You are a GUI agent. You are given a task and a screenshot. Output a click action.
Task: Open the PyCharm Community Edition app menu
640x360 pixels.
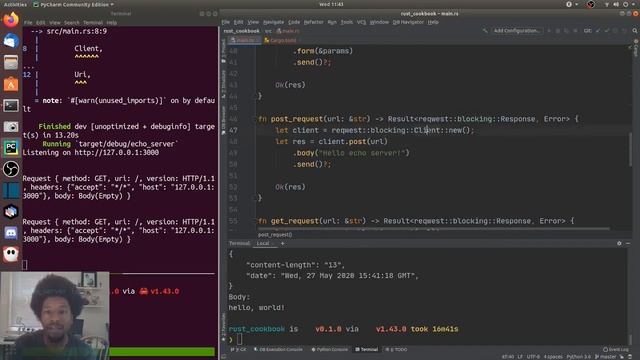(73, 4)
